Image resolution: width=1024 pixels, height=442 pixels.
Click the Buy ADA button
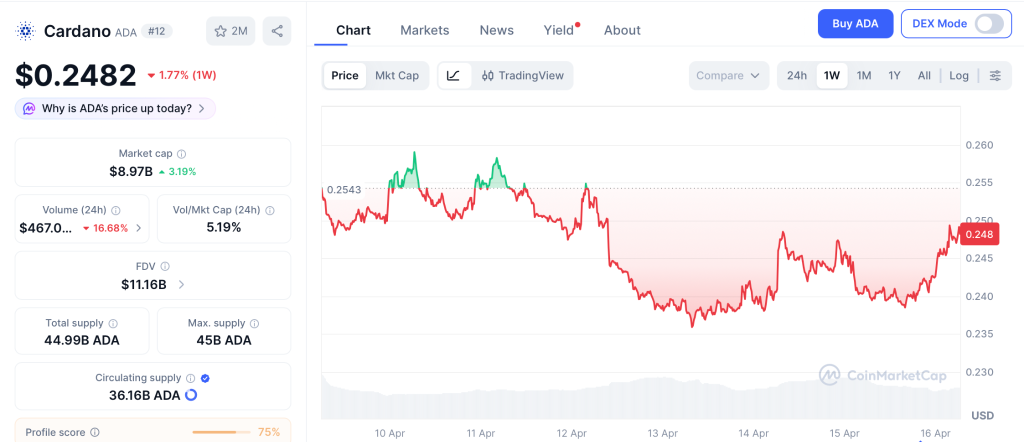[x=855, y=24]
